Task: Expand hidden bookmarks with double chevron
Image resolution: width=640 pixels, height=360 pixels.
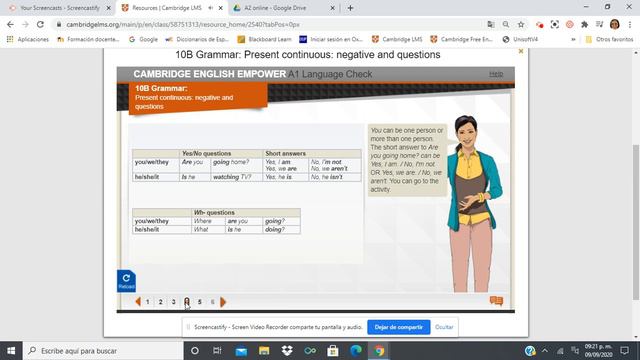Action: pos(573,39)
